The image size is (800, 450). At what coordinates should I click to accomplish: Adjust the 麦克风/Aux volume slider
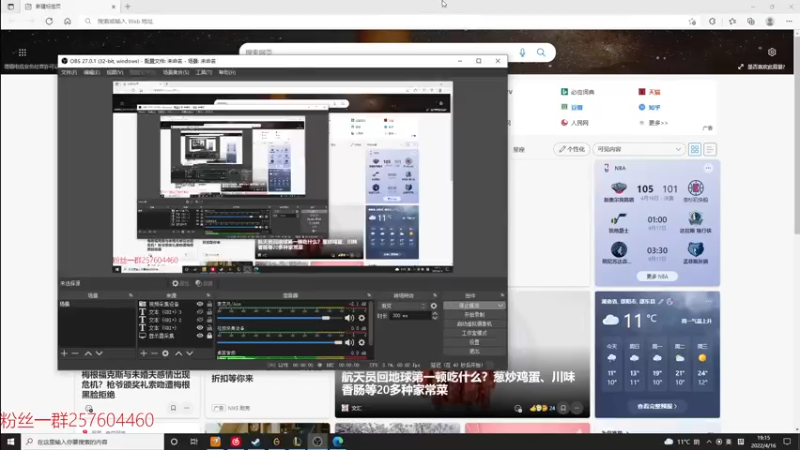tap(281, 318)
